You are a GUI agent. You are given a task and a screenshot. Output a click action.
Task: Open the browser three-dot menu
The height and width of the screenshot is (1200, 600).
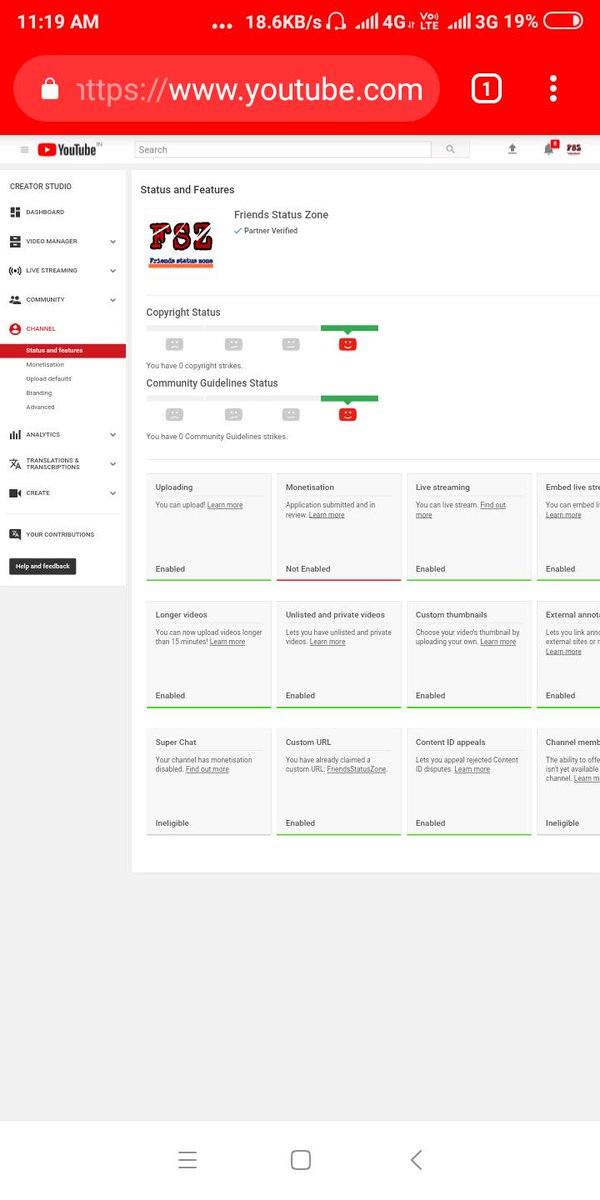[553, 90]
